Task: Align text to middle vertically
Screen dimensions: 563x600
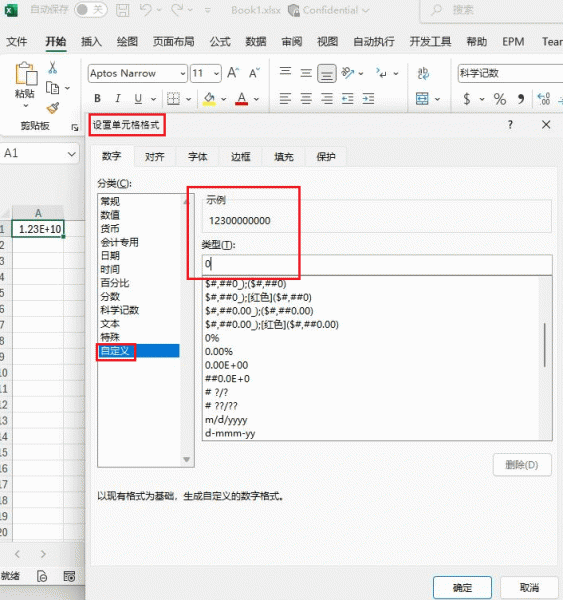Action: 306,73
